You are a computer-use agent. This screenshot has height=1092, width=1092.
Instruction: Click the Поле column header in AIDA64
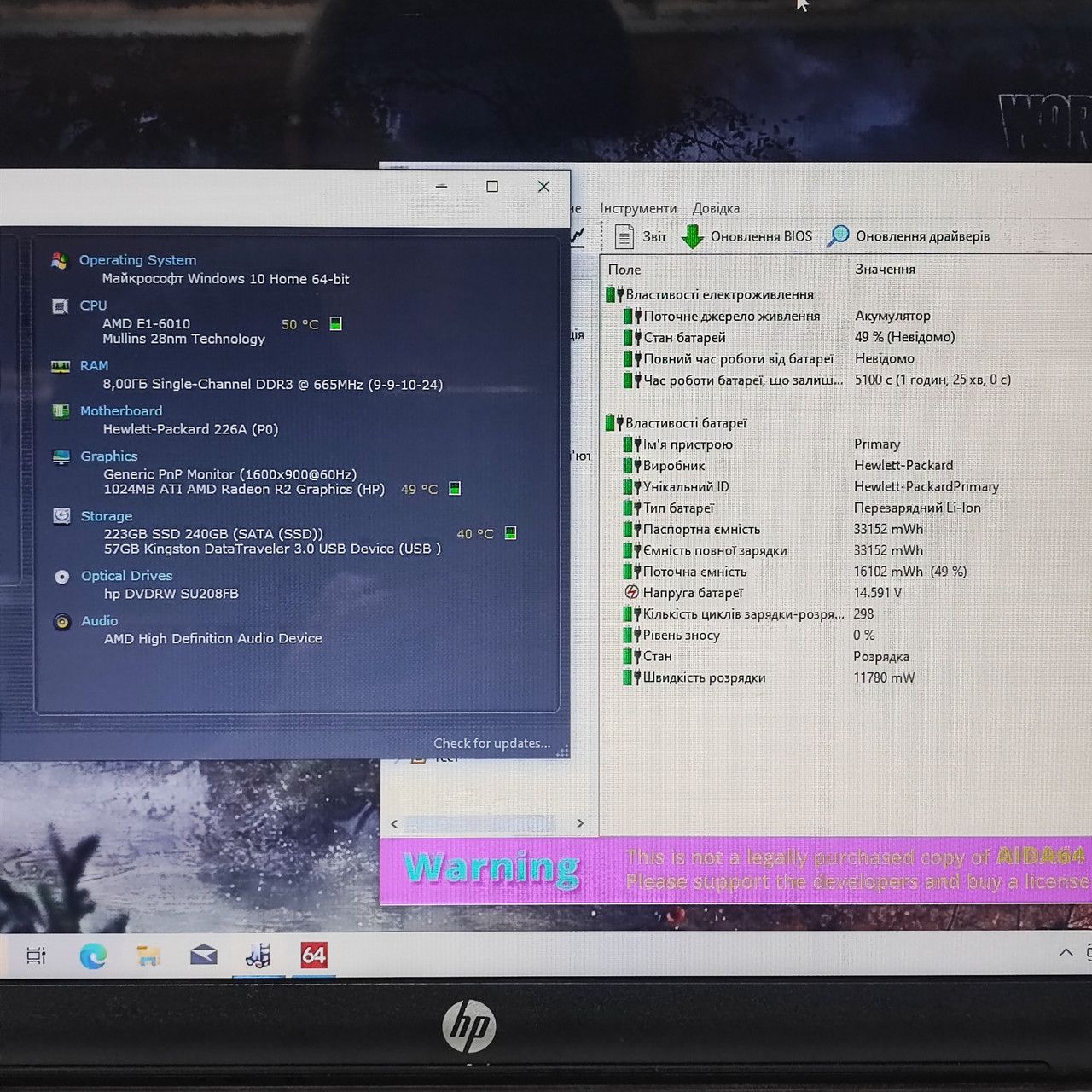click(624, 270)
